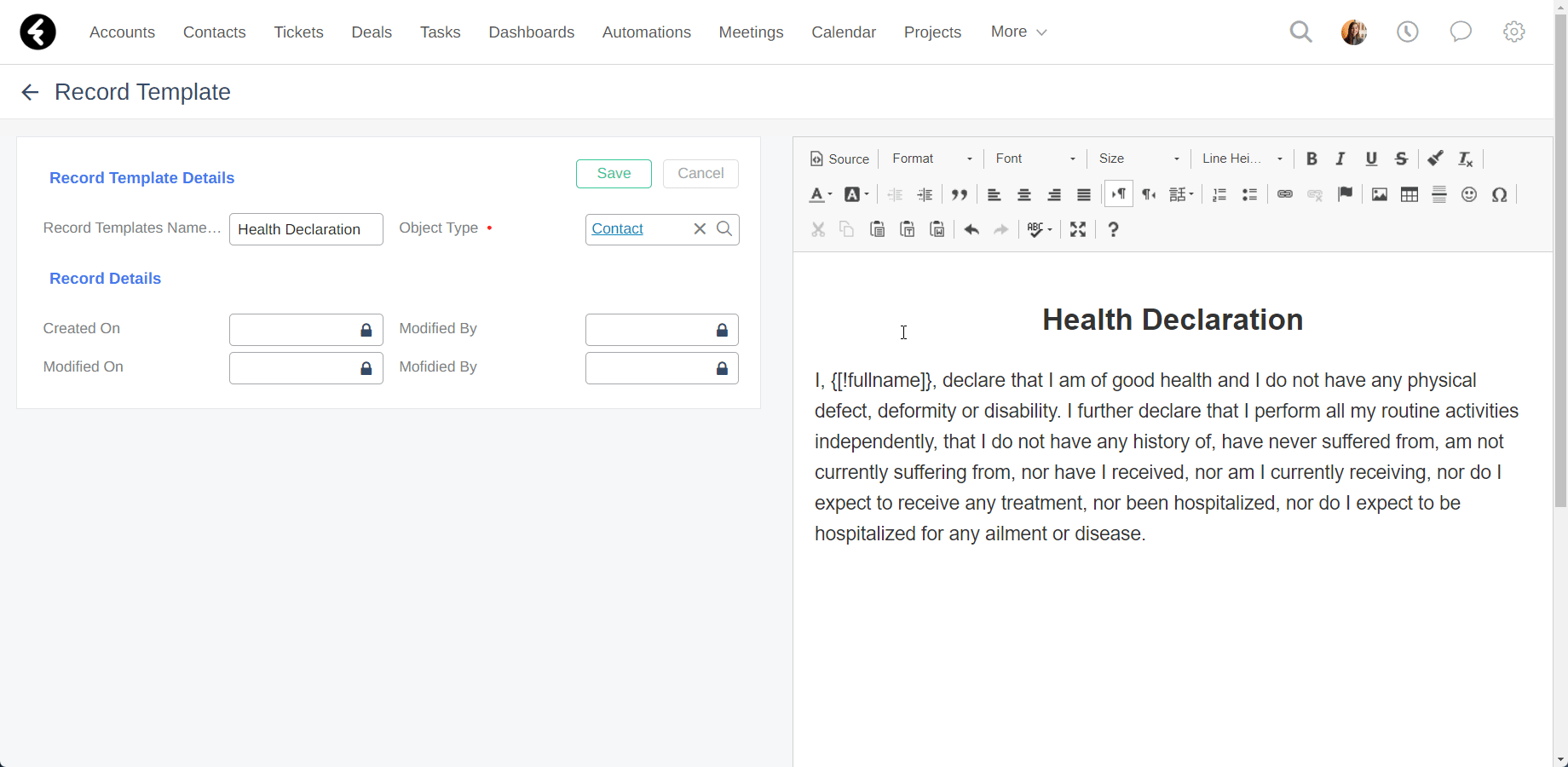Image resolution: width=1568 pixels, height=767 pixels.
Task: Insert a block quote
Action: (960, 194)
